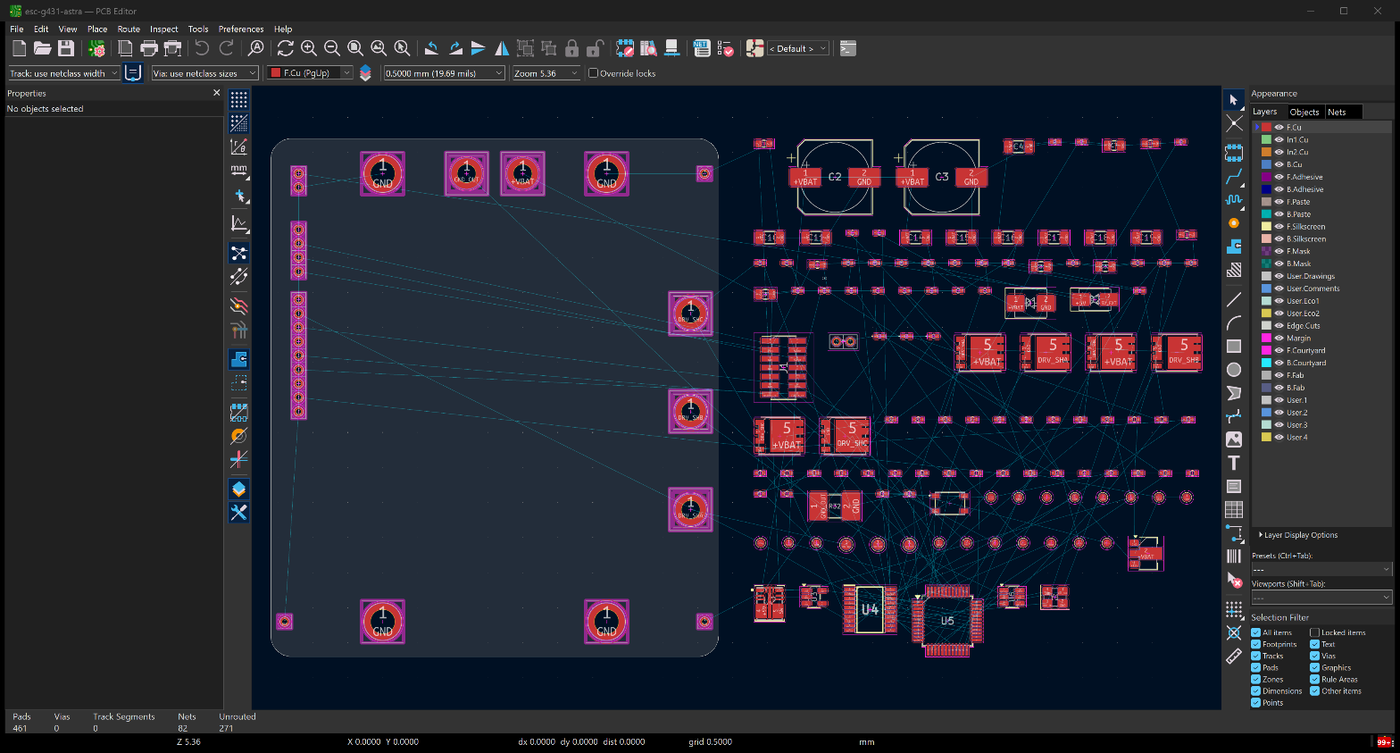1400x753 pixels.
Task: Select the Add Vias tool
Action: (1234, 223)
